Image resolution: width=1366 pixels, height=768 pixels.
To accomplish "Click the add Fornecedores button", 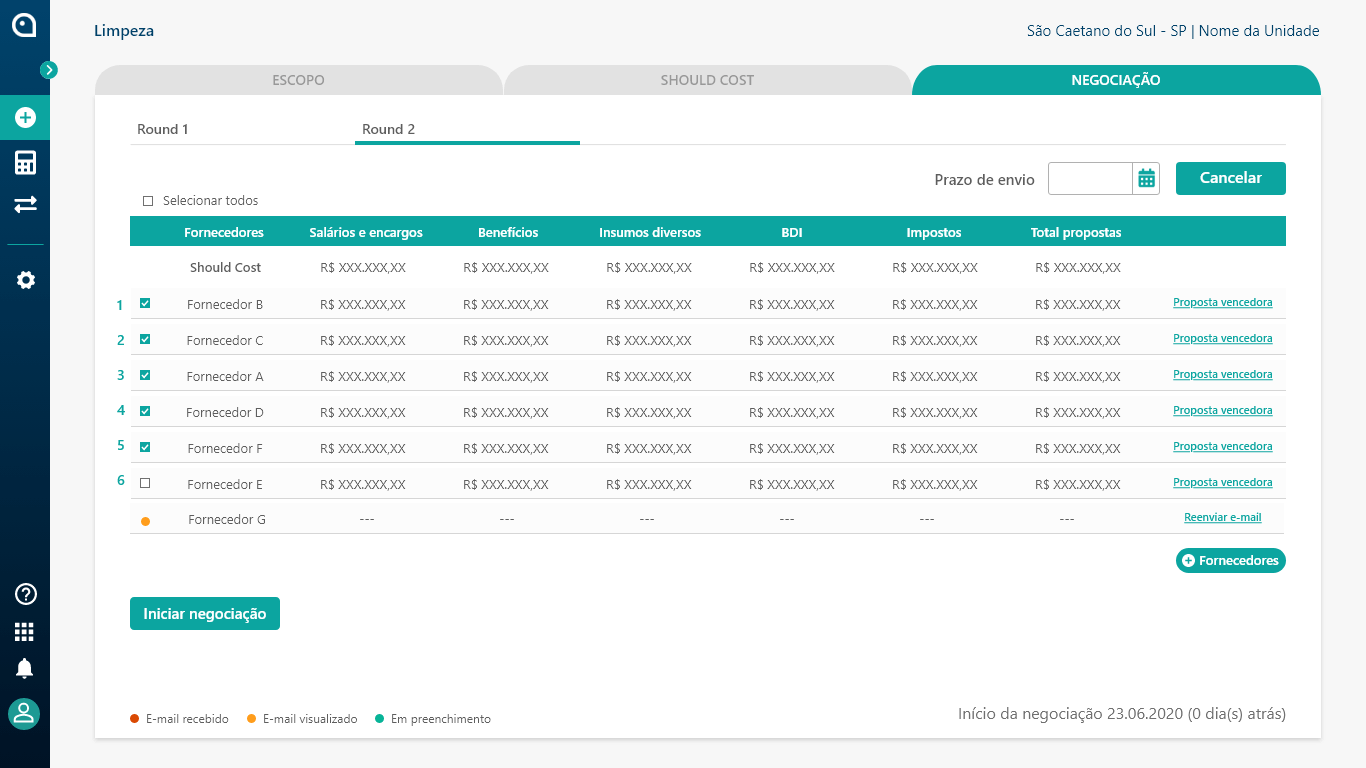I will [1231, 561].
